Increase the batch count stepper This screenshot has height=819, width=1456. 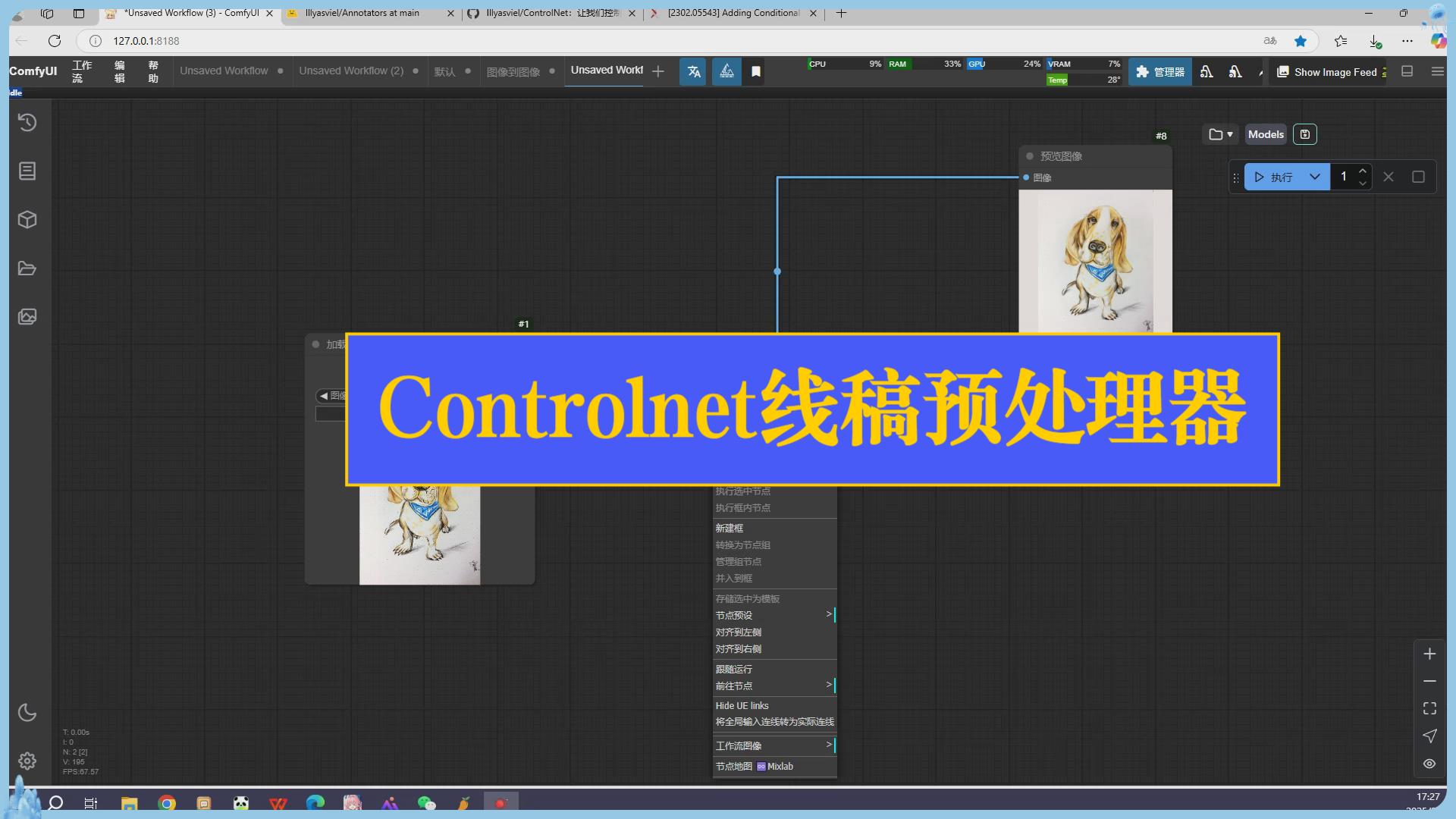pos(1363,171)
